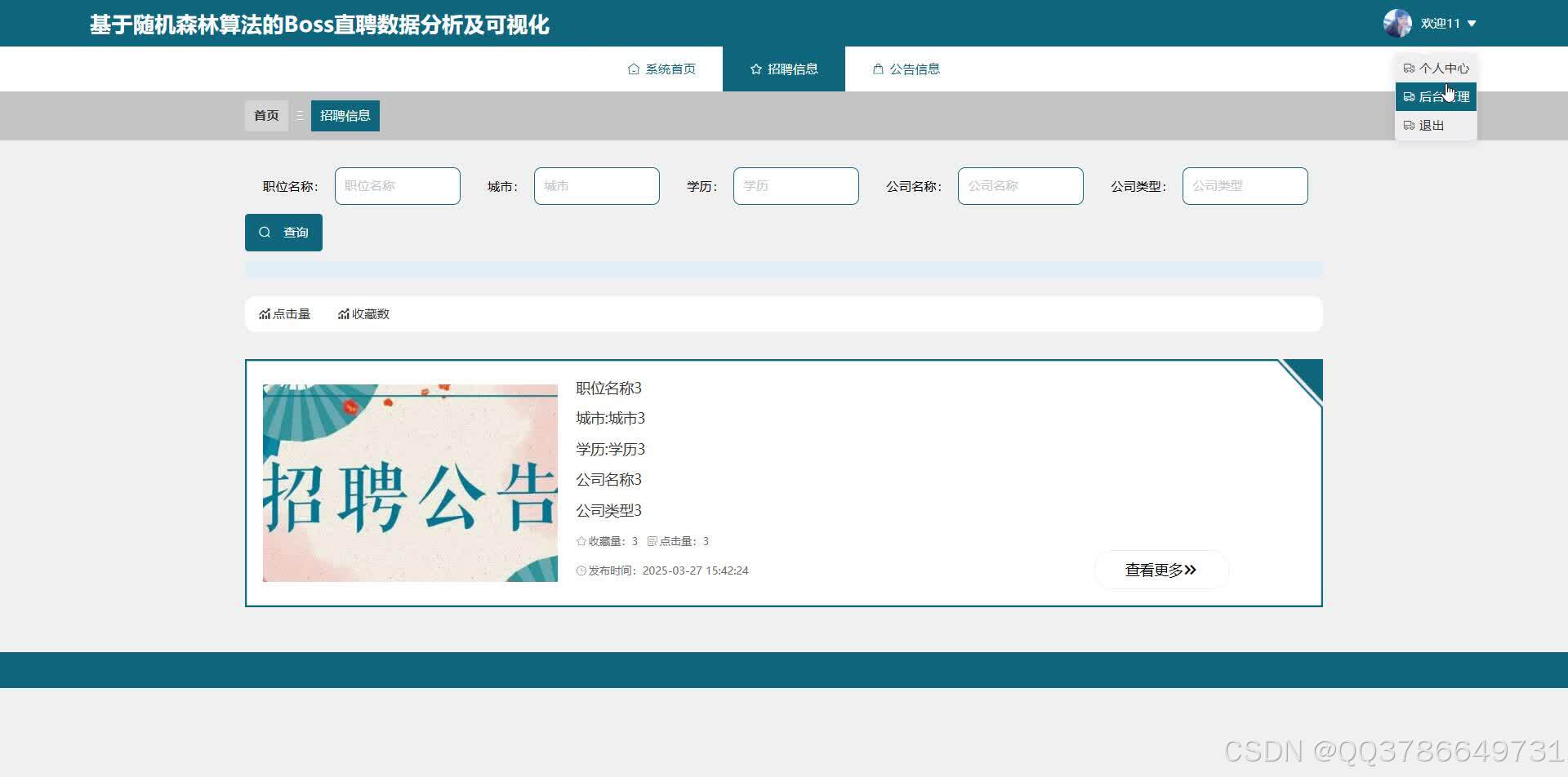Go to 系统首页 tab

pyautogui.click(x=661, y=69)
